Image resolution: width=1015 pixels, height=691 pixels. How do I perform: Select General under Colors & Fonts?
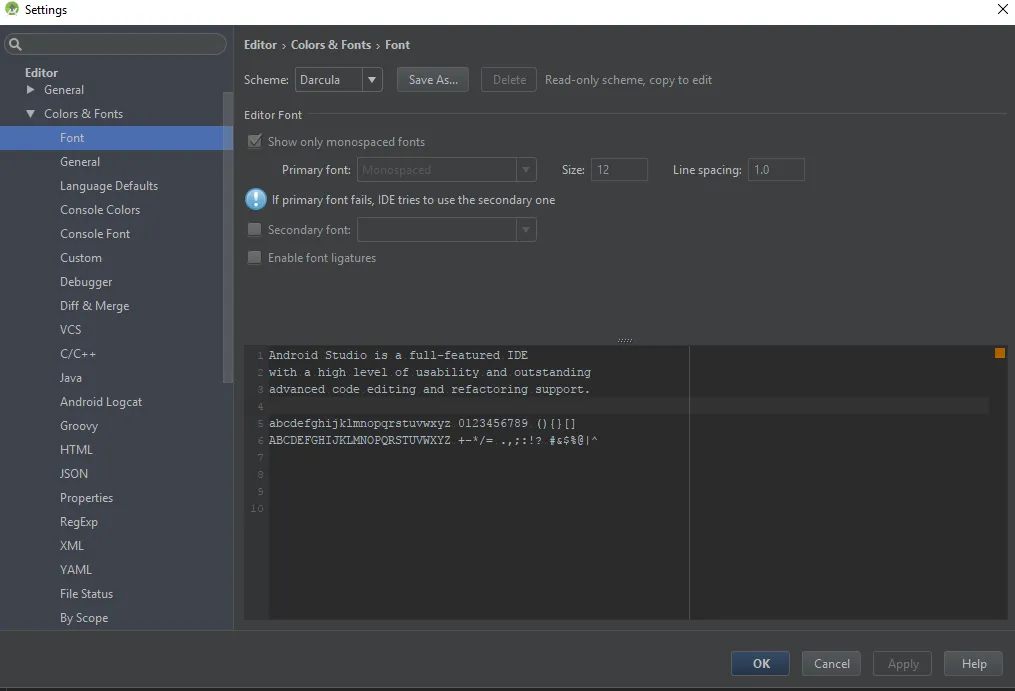(80, 161)
